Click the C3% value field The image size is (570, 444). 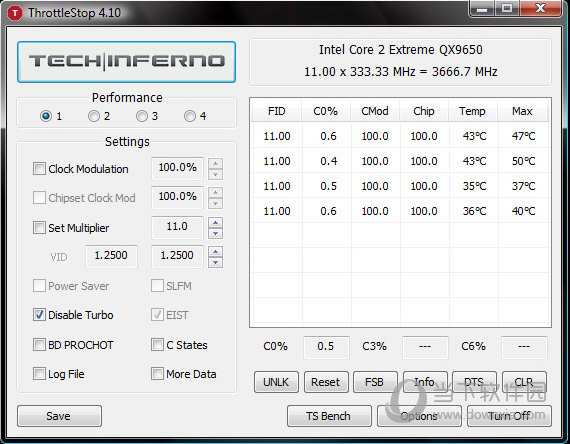pyautogui.click(x=425, y=347)
